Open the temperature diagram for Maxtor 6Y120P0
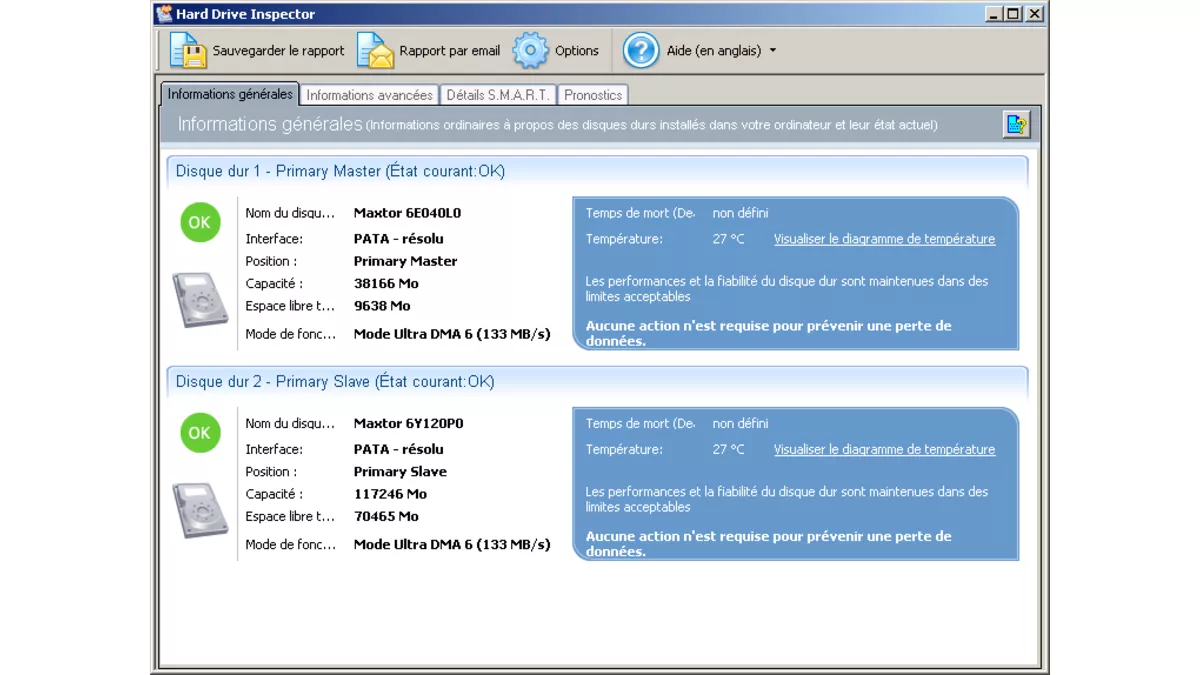The height and width of the screenshot is (675, 1200). tap(884, 449)
